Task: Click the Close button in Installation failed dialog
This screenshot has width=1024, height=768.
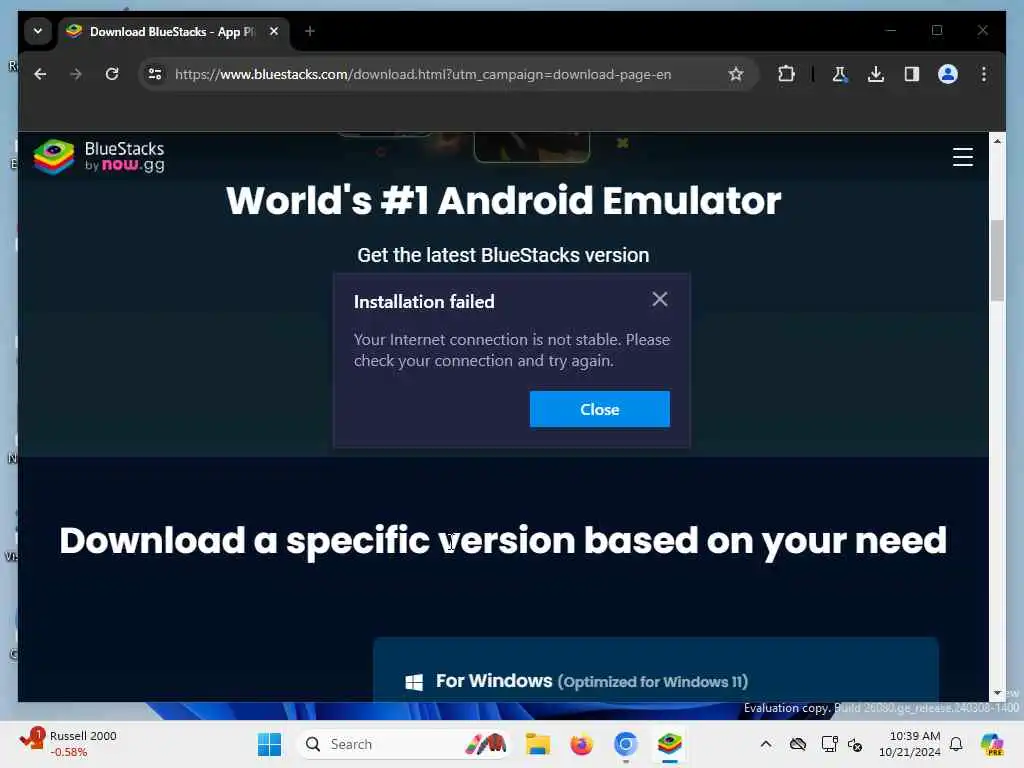Action: 600,409
